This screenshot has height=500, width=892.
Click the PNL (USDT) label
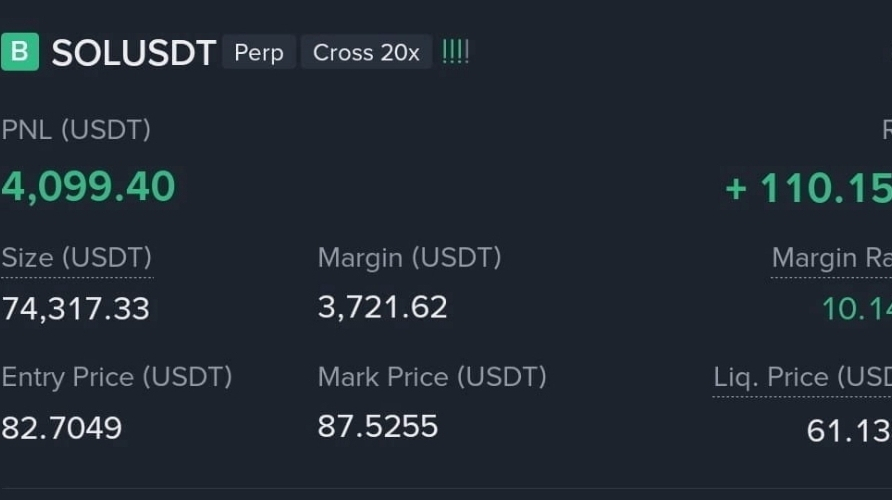click(x=76, y=130)
